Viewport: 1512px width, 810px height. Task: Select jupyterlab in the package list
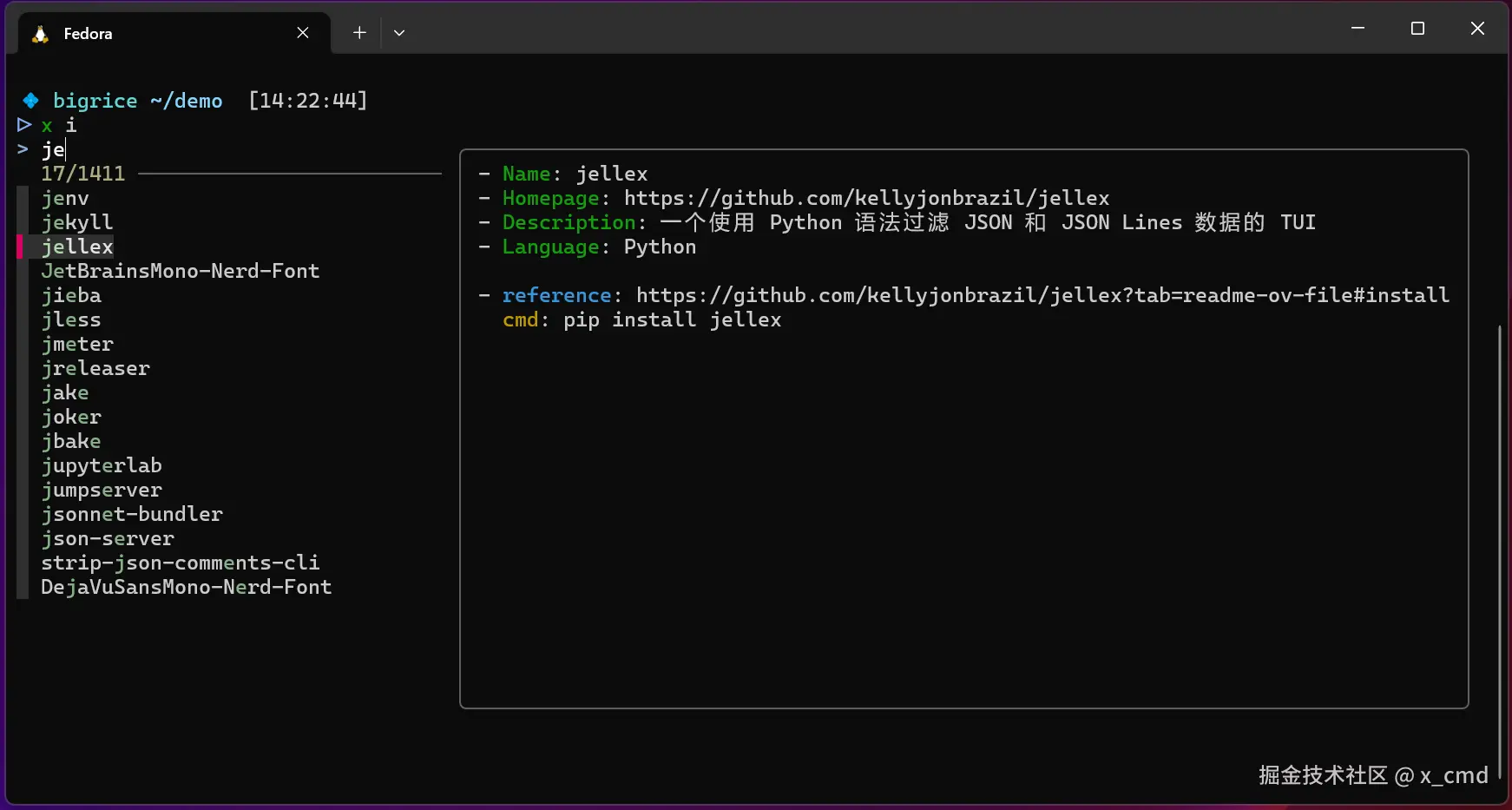pyautogui.click(x=102, y=466)
